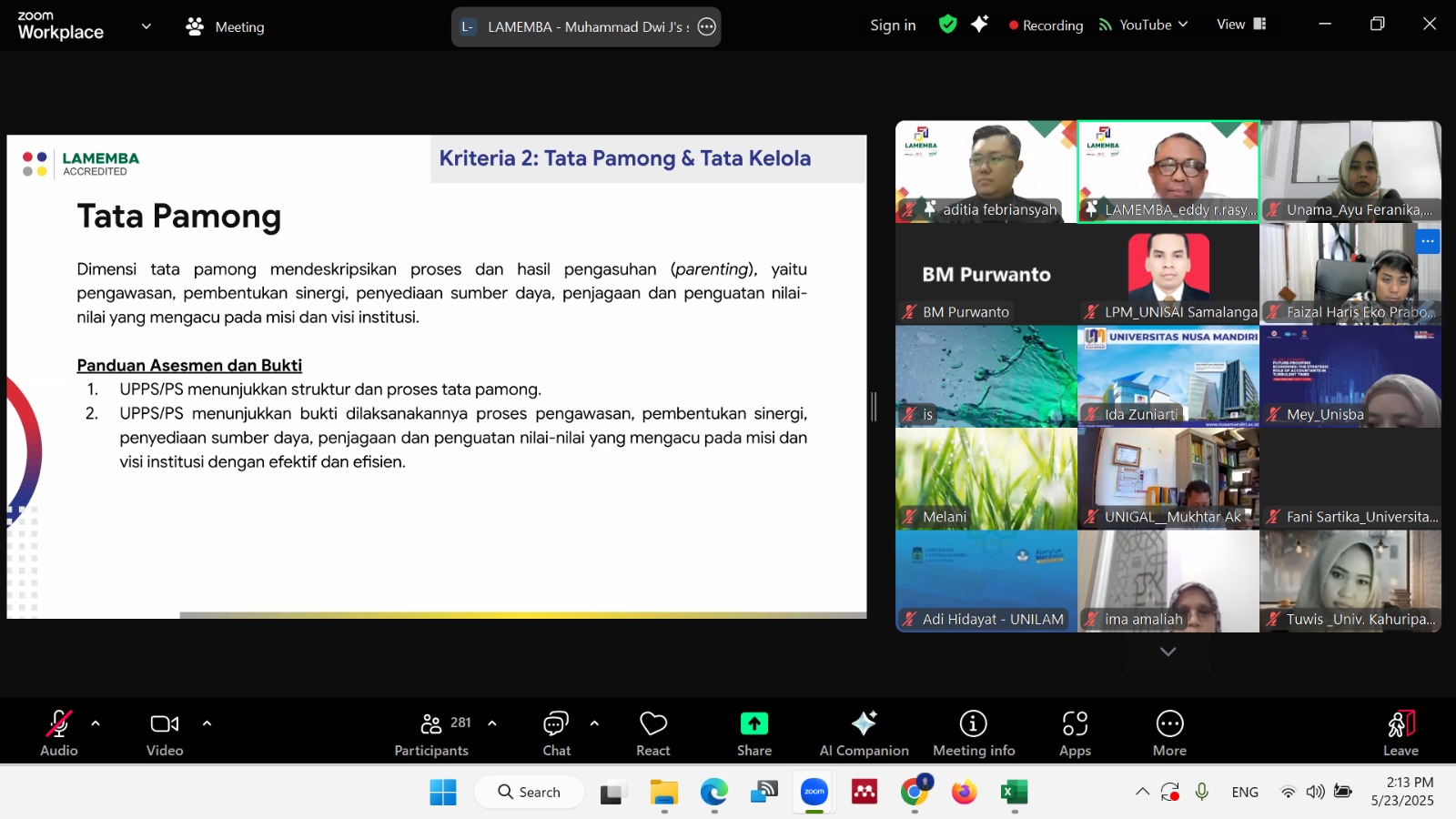Open Google Chrome from taskbar
This screenshot has width=1456, height=819.
pyautogui.click(x=915, y=793)
